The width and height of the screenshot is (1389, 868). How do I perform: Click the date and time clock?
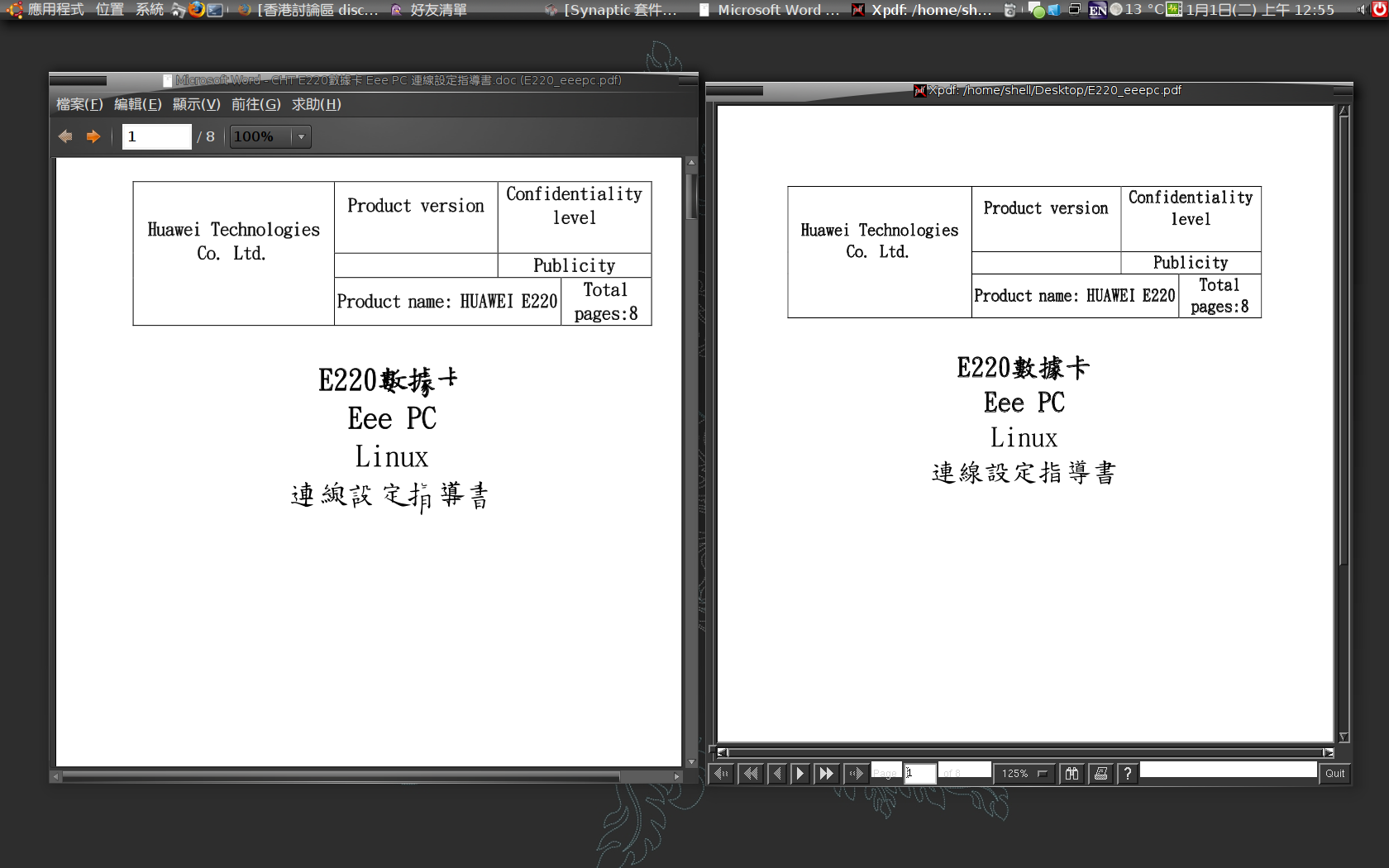click(x=1260, y=9)
